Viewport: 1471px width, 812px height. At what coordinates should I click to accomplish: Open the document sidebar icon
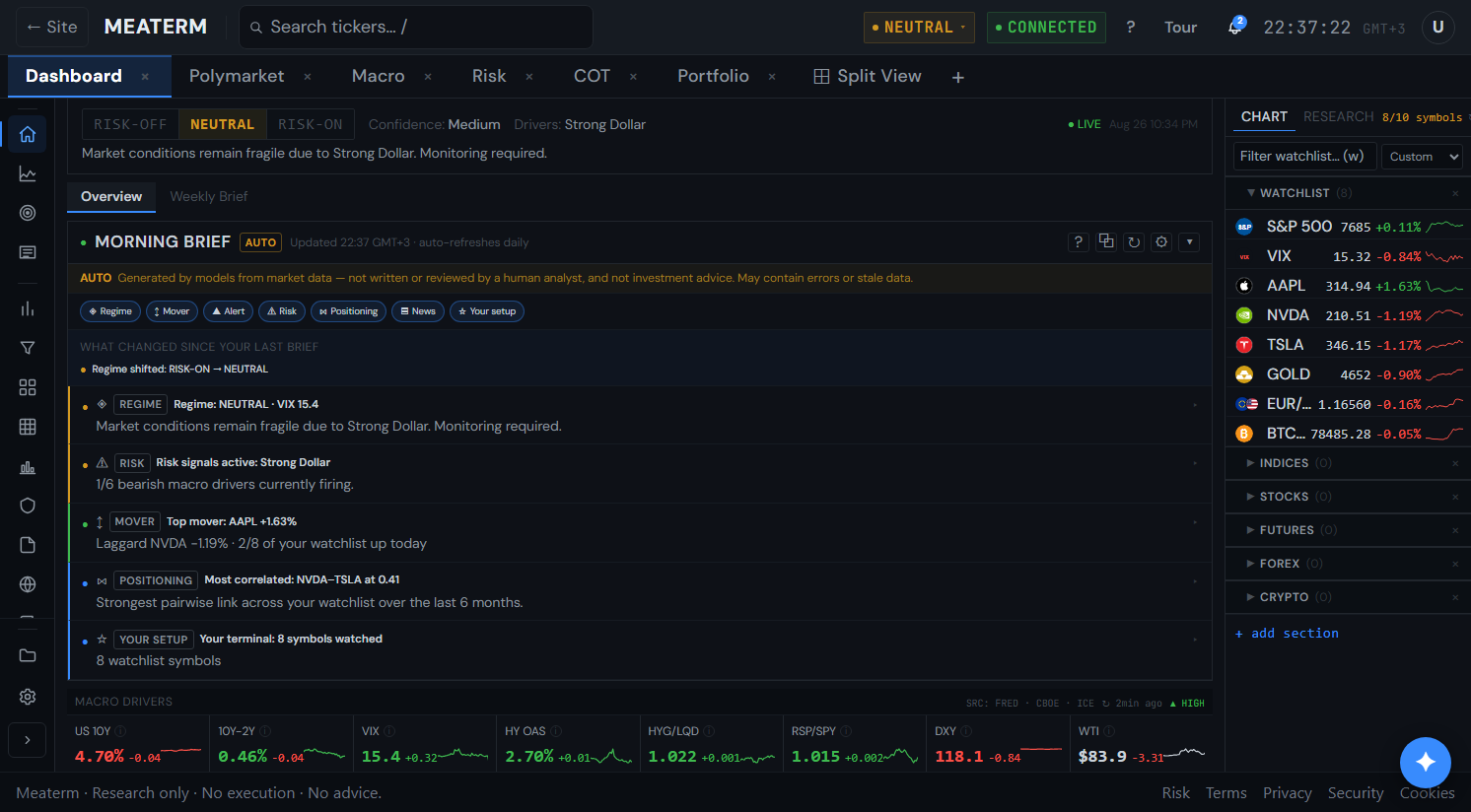[x=28, y=545]
